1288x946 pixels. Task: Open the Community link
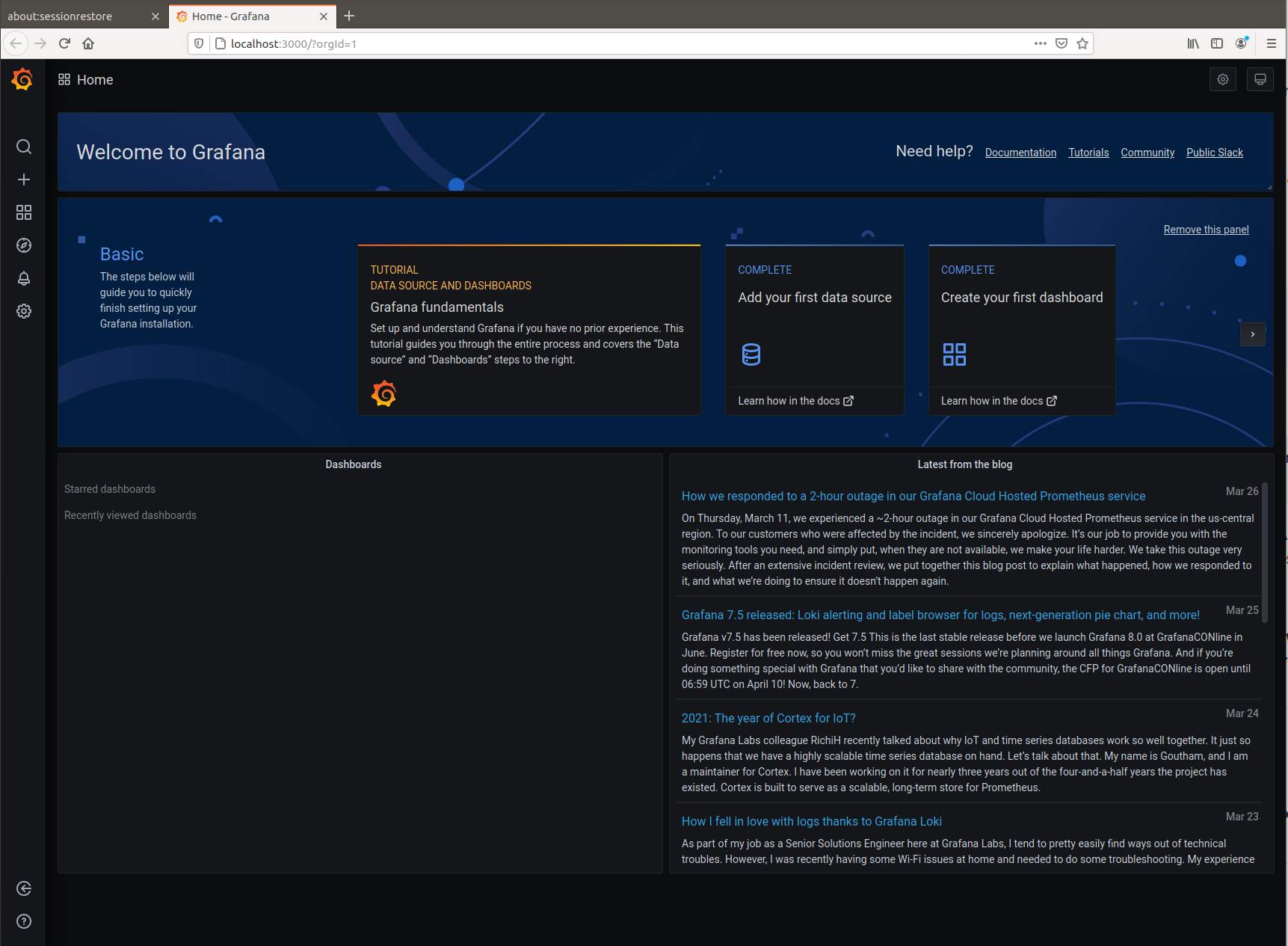[1147, 153]
